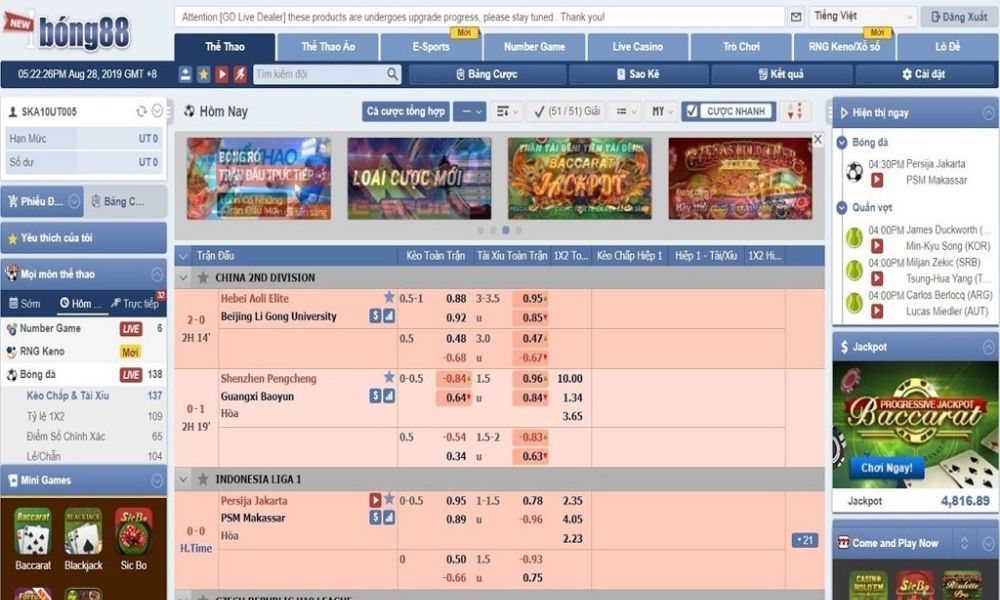Close the promotional banner carousel
The width and height of the screenshot is (1000, 600).
coord(818,139)
